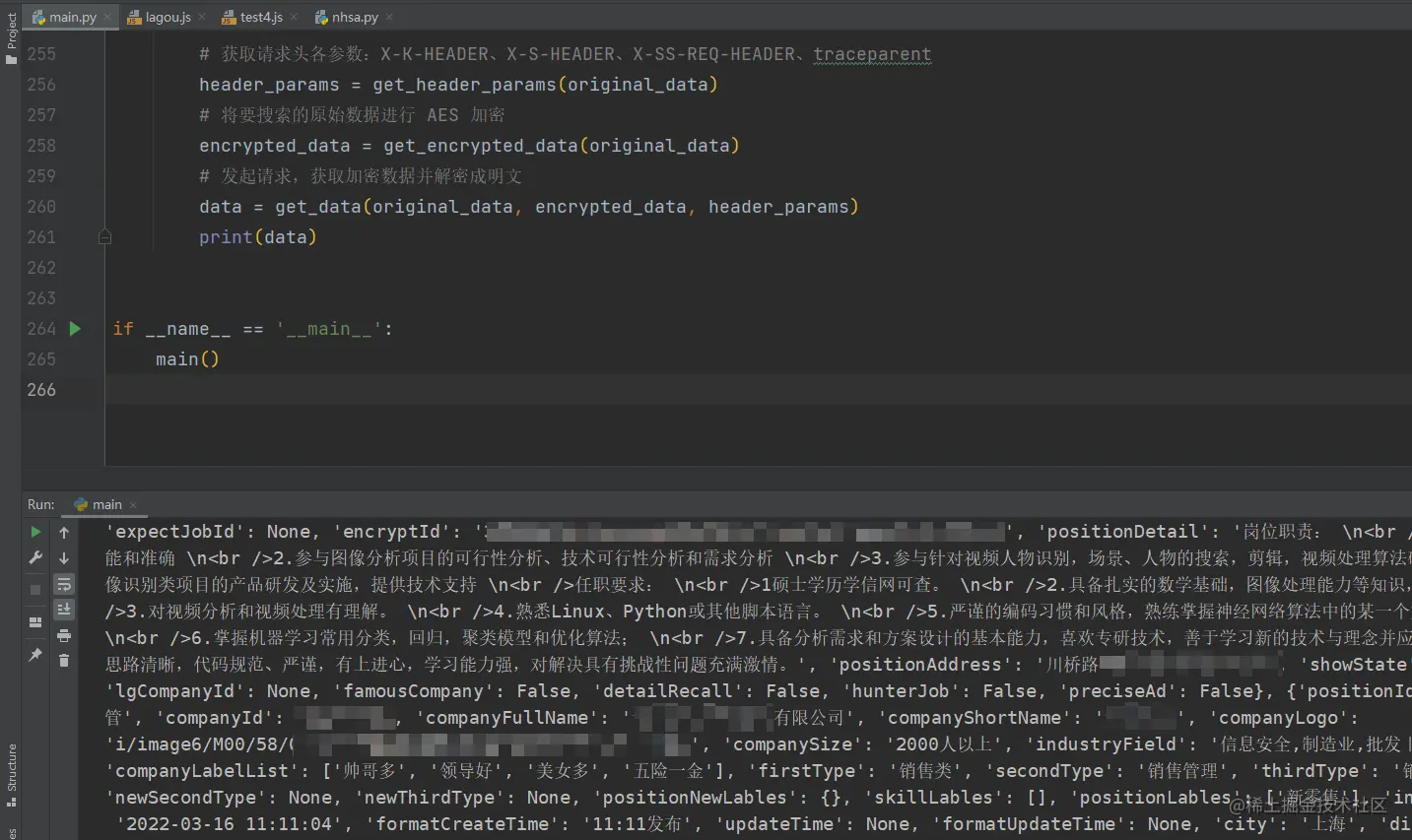Close the main Run tab
This screenshot has width=1412, height=840.
pos(133,505)
